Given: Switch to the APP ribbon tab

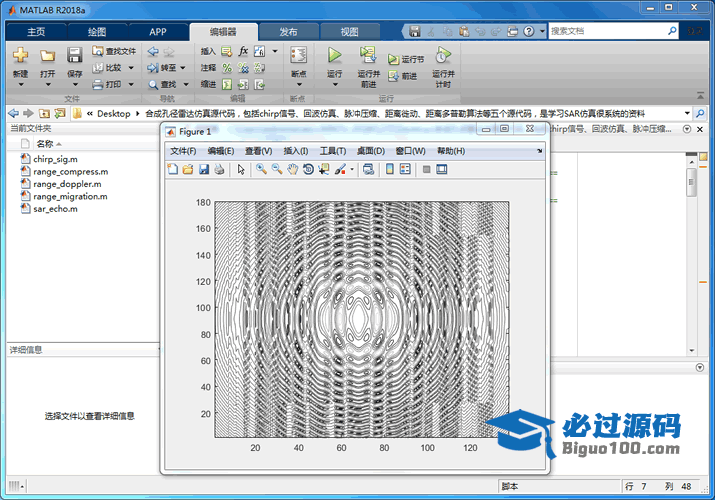Looking at the screenshot, I should pos(158,32).
